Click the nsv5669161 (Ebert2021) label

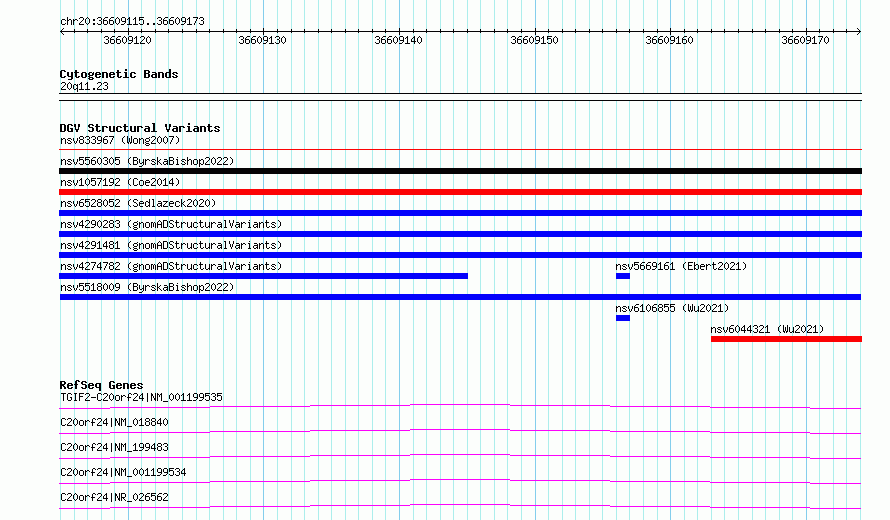click(681, 266)
